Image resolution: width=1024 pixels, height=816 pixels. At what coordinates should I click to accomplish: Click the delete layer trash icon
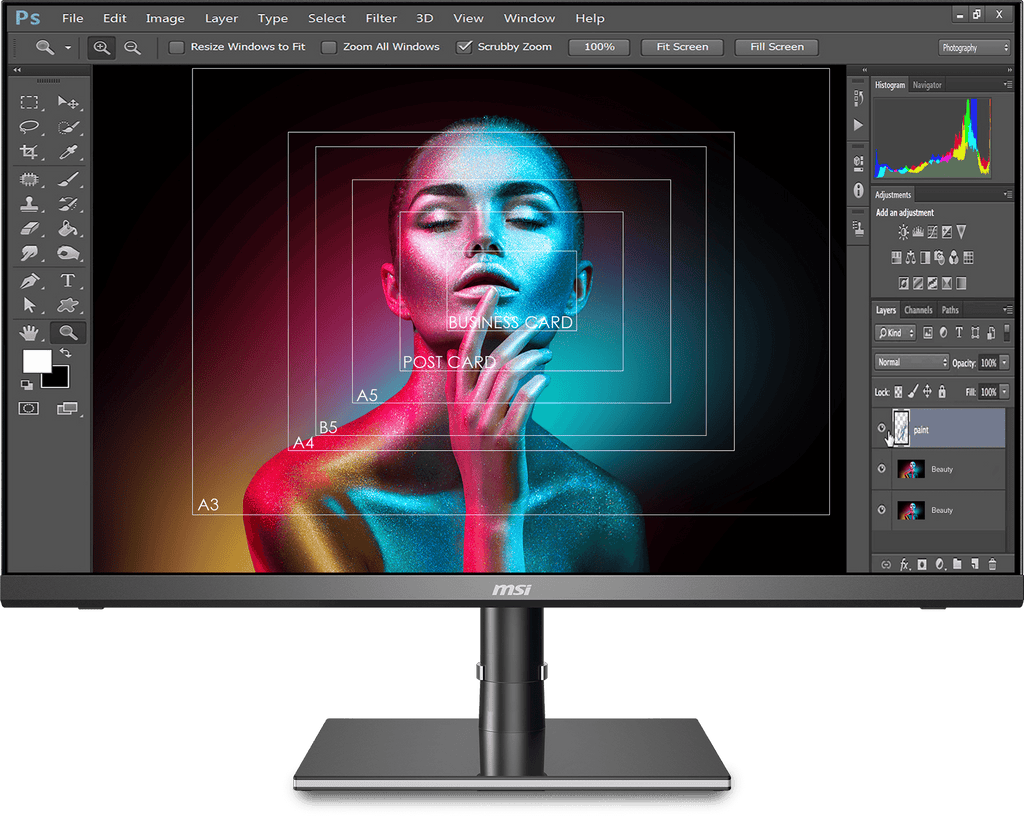pos(992,565)
